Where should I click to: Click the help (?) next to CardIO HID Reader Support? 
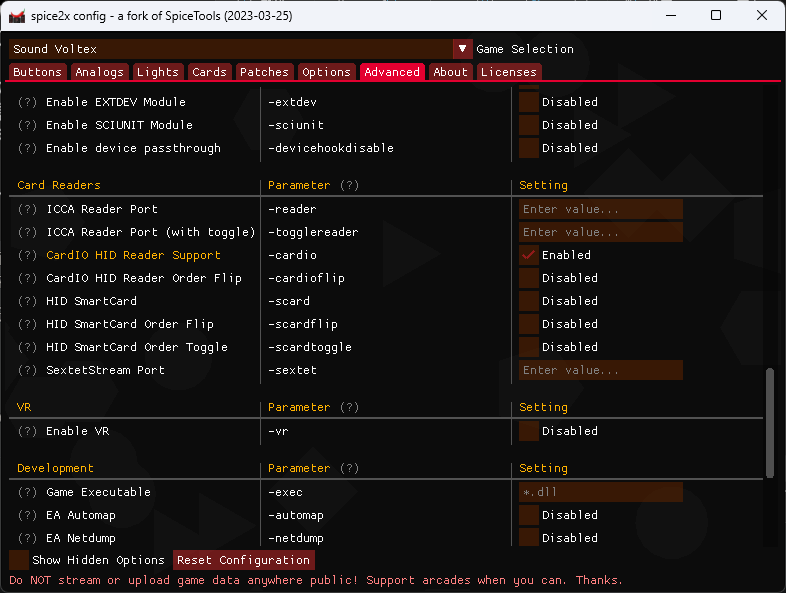click(28, 255)
